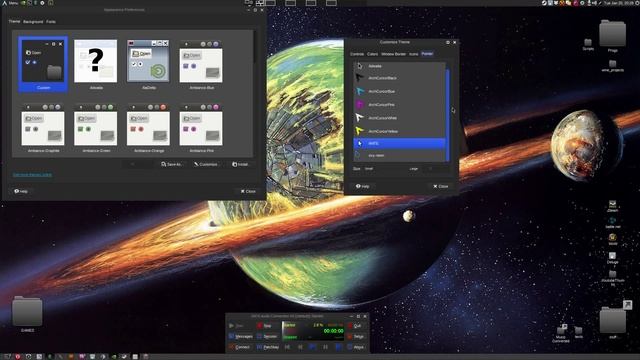
Task: Choose the Adwaita pointer theme
Action: (x=399, y=66)
